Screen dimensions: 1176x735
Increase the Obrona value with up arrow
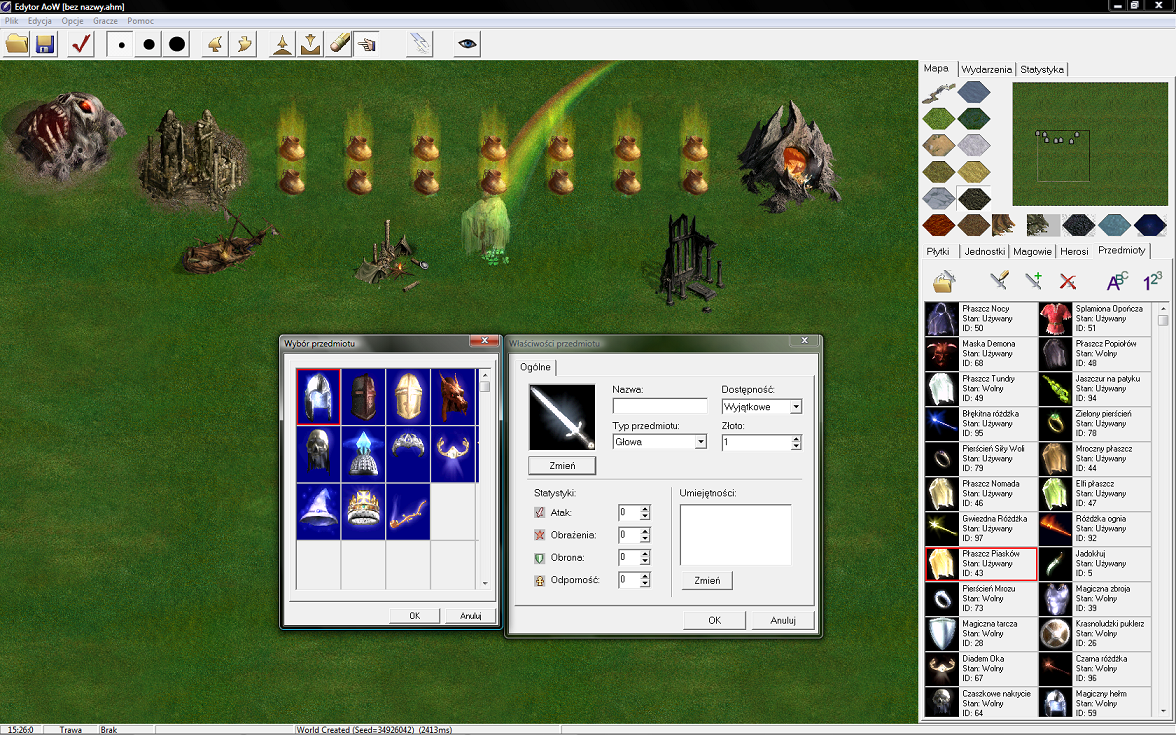(x=644, y=554)
